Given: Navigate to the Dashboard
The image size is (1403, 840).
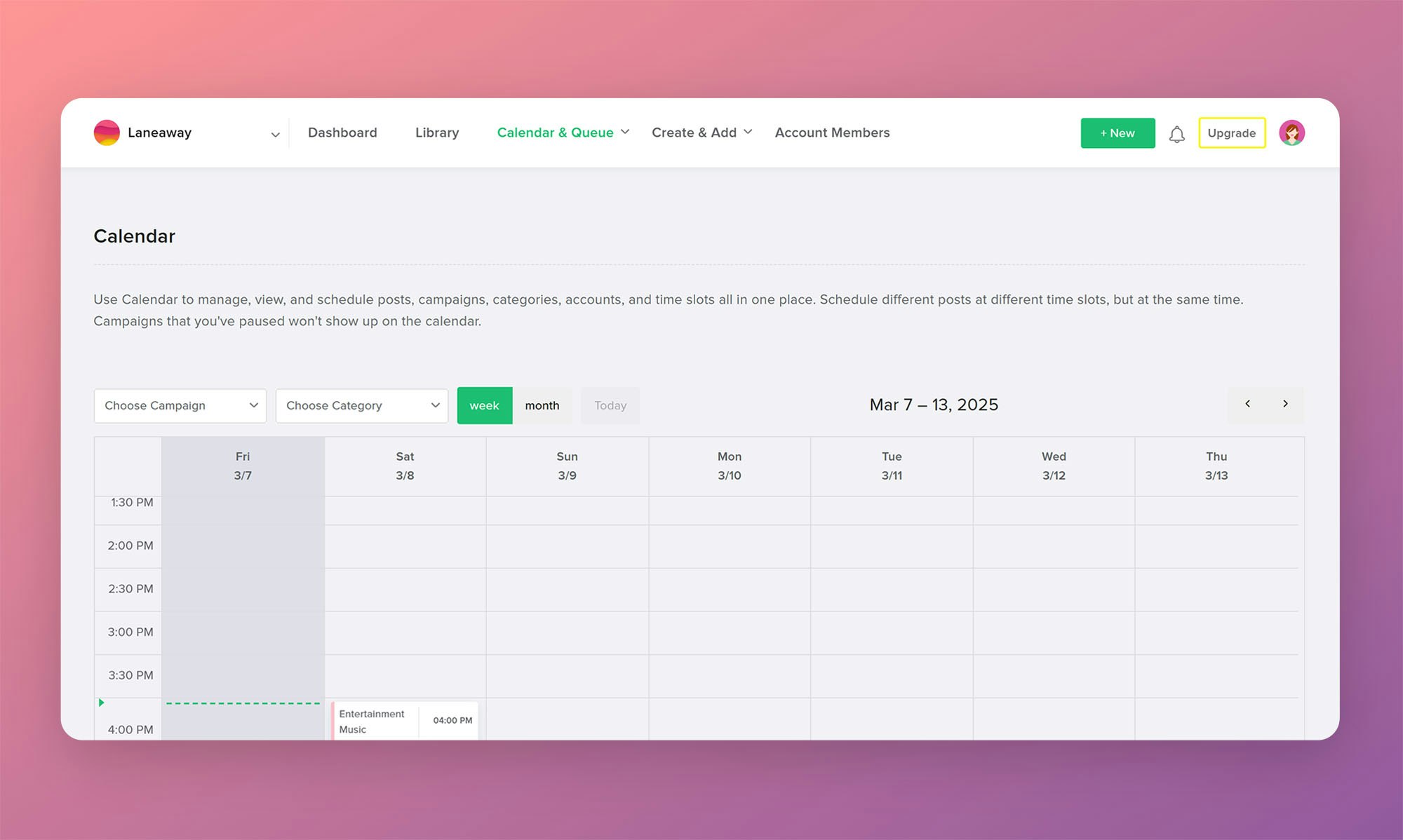Looking at the screenshot, I should point(342,133).
